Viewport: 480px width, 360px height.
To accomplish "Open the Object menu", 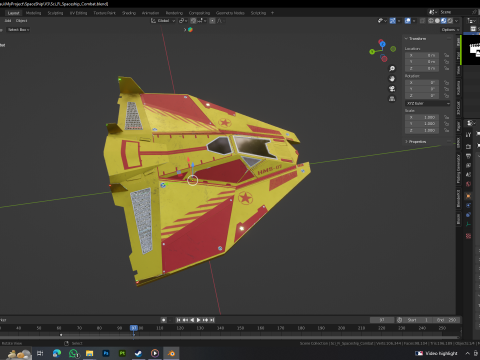I will point(21,21).
